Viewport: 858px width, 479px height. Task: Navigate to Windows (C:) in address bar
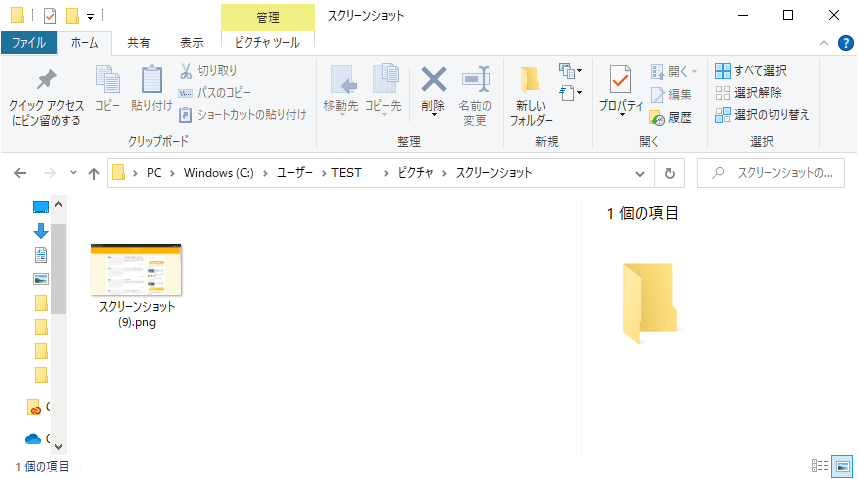[218, 173]
